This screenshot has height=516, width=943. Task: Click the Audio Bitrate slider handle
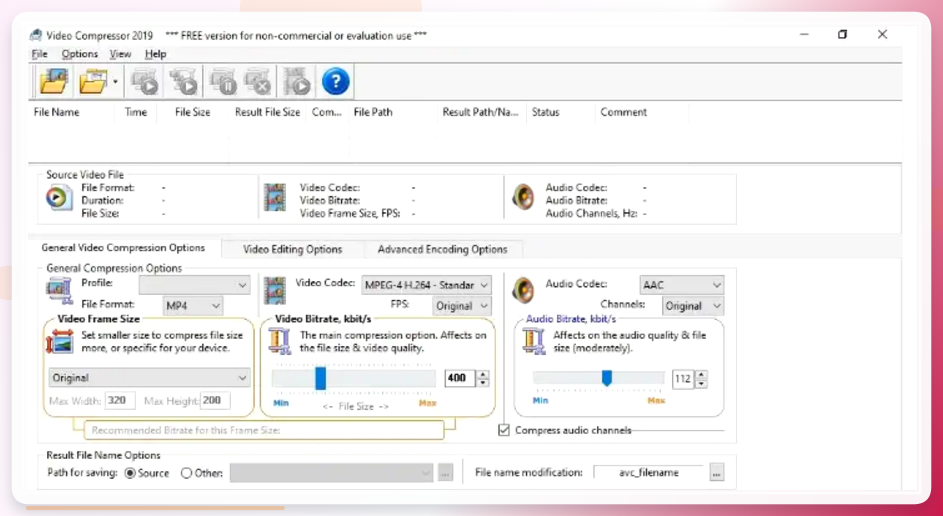click(607, 378)
